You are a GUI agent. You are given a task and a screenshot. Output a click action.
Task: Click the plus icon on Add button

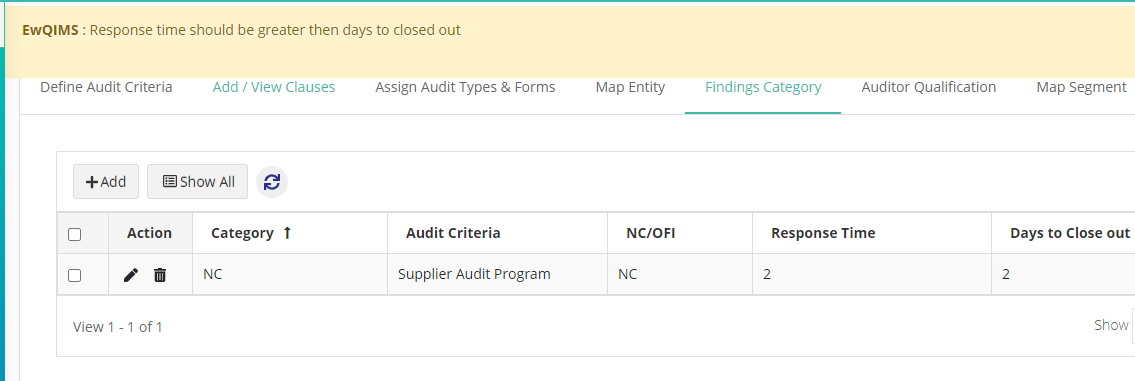(92, 182)
